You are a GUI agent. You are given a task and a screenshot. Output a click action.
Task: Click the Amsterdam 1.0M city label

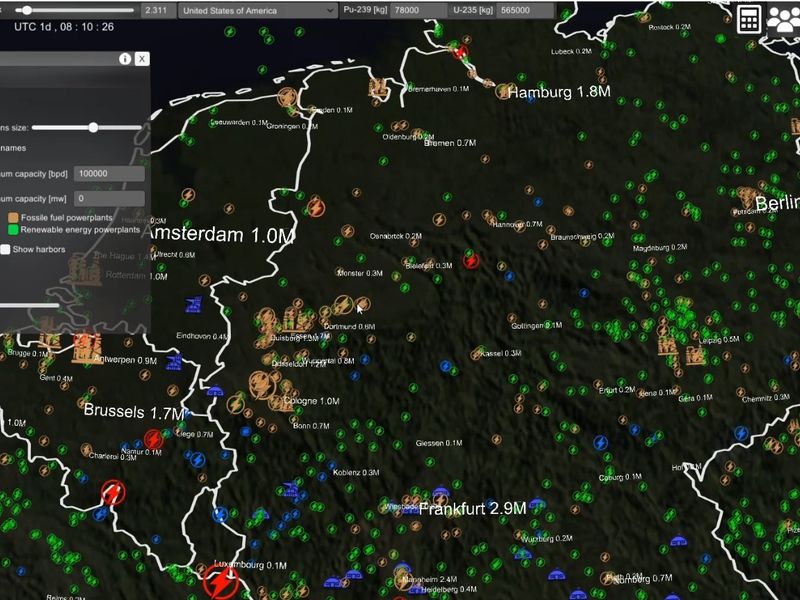point(221,235)
